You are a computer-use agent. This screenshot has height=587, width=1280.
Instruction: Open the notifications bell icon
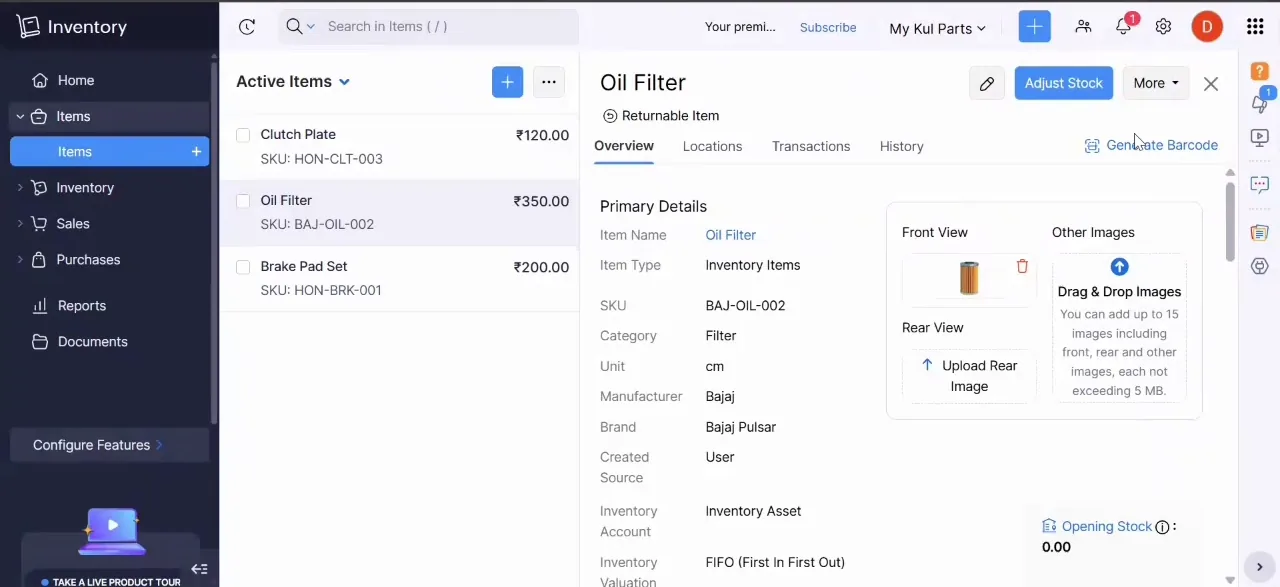point(1124,27)
